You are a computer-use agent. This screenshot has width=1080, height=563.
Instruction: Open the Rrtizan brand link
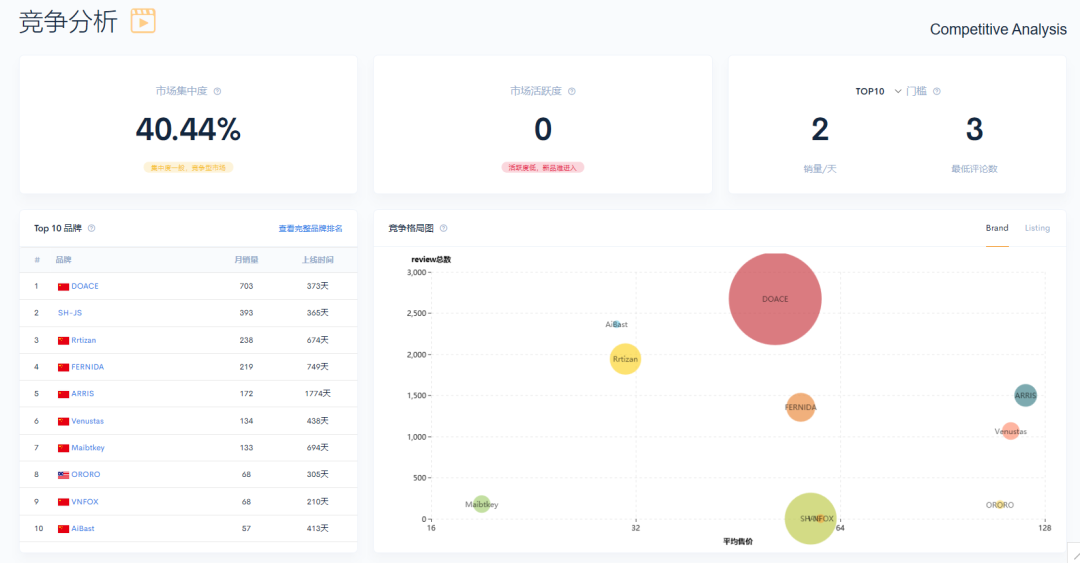(x=83, y=340)
